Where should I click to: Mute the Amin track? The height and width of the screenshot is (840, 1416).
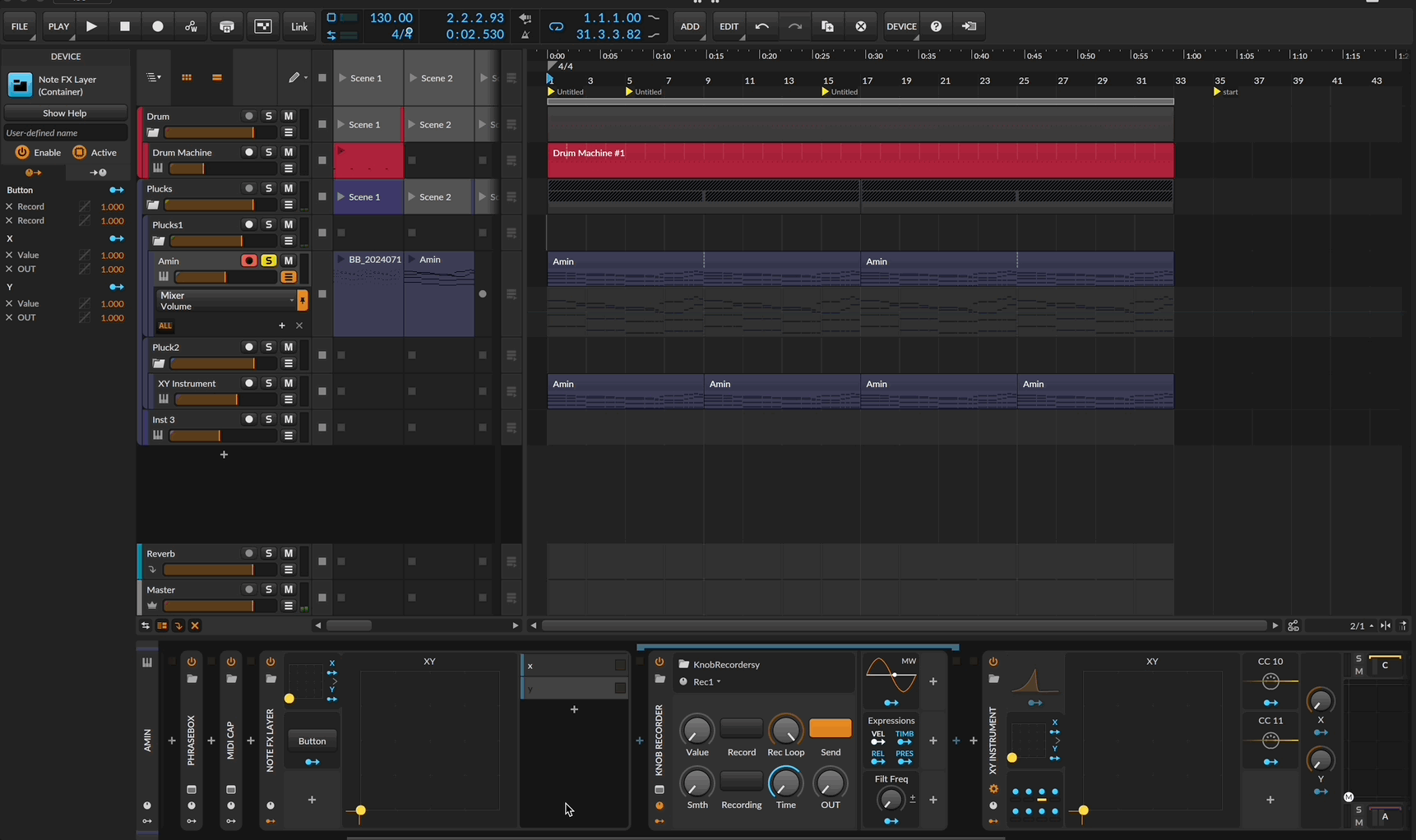tap(289, 261)
